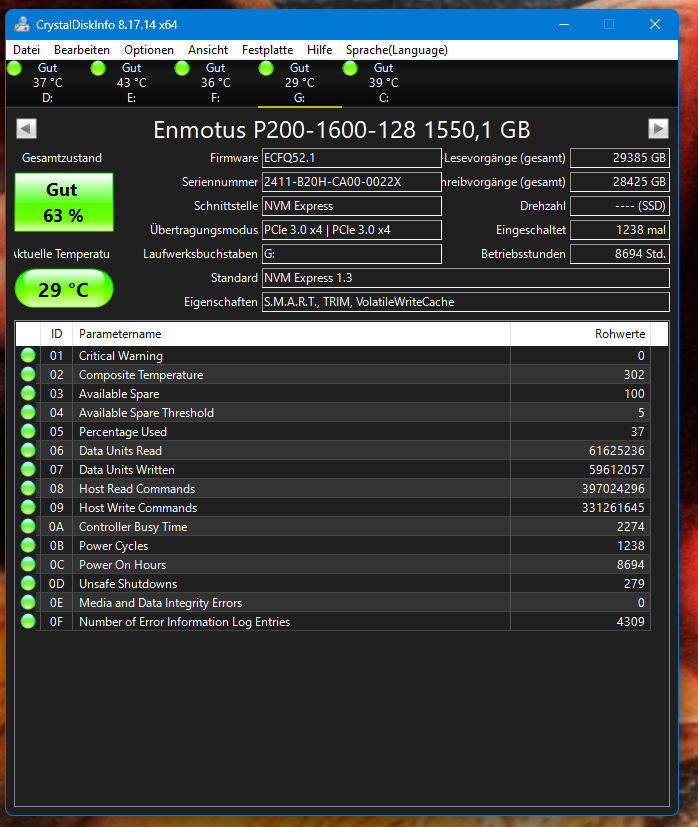698x827 pixels.
Task: Click the Gut 63 % health status button
Action: pyautogui.click(x=64, y=202)
